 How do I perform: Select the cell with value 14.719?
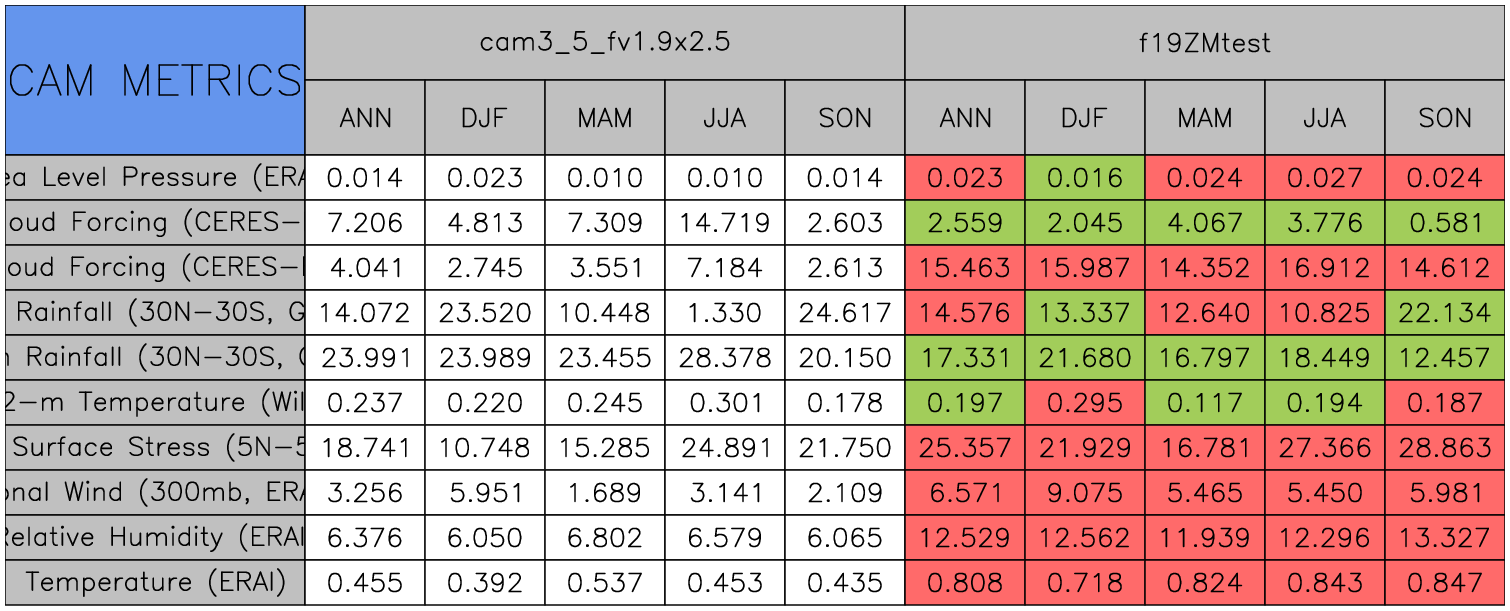(724, 223)
